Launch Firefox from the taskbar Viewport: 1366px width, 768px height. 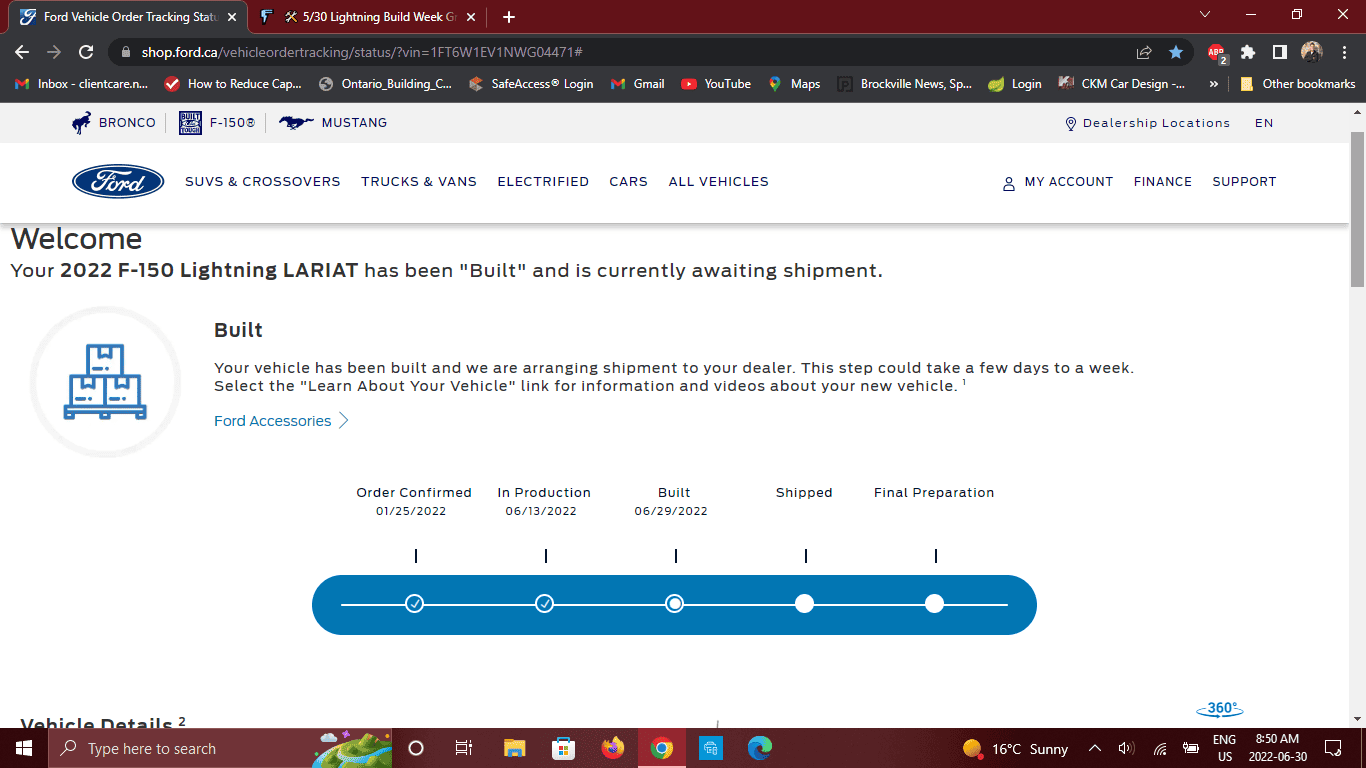(612, 748)
